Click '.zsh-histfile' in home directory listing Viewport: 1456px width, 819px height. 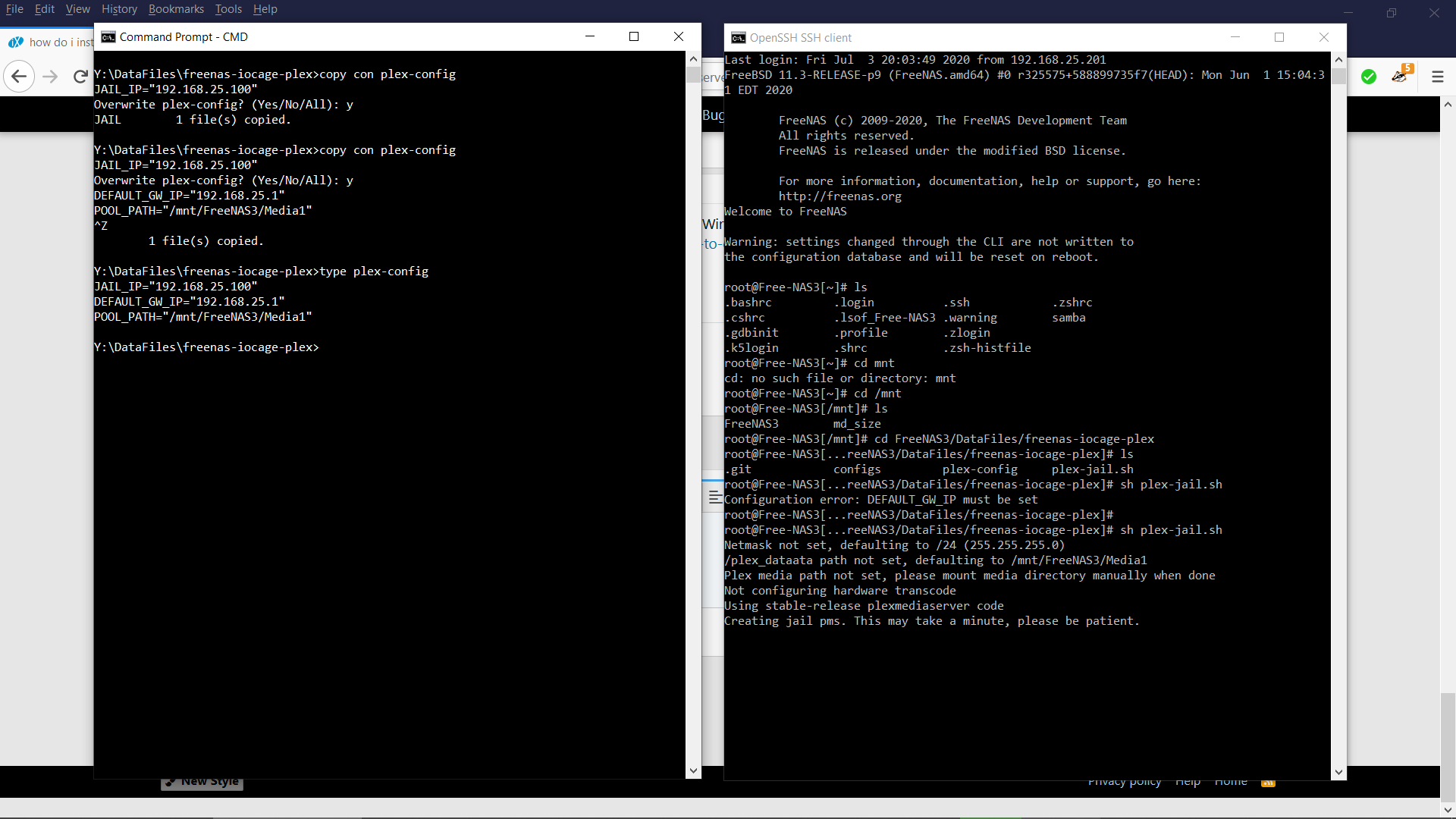(x=987, y=348)
